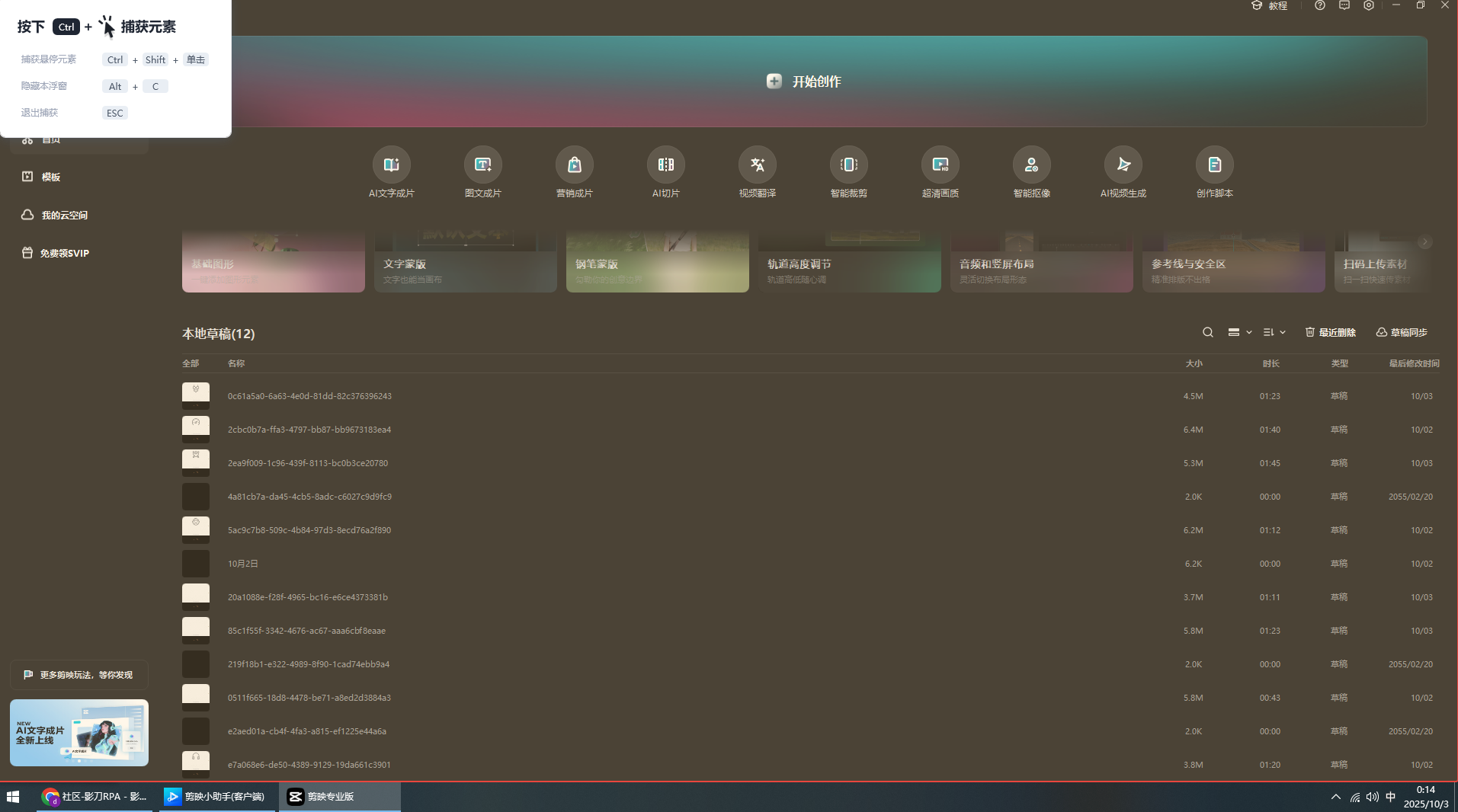
Task: Open the help question-mark icon in title bar
Action: 1320,5
